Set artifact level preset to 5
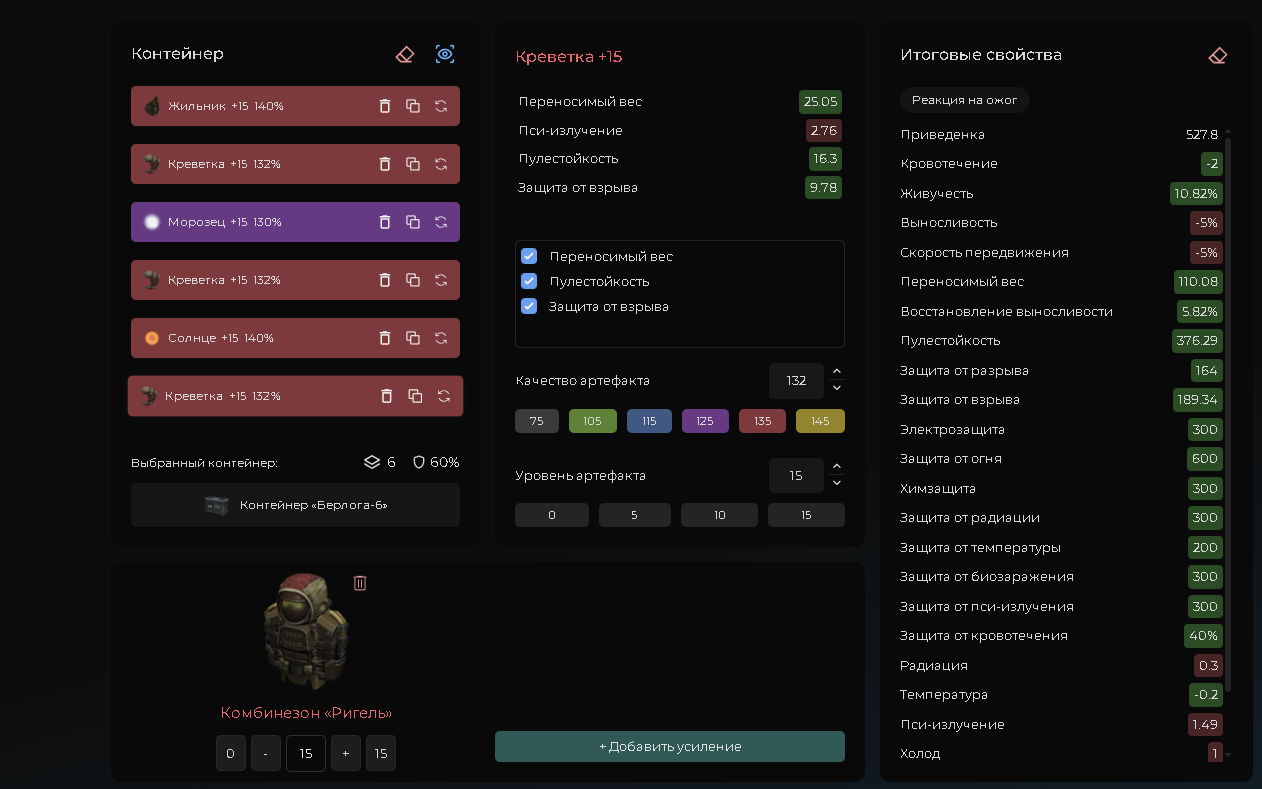 click(635, 515)
